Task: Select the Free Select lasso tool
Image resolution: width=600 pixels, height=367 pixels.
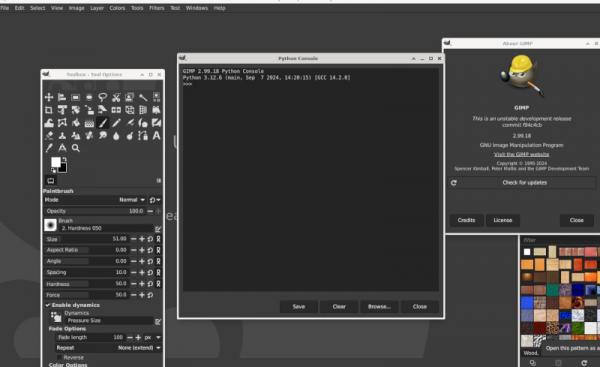Action: point(103,97)
